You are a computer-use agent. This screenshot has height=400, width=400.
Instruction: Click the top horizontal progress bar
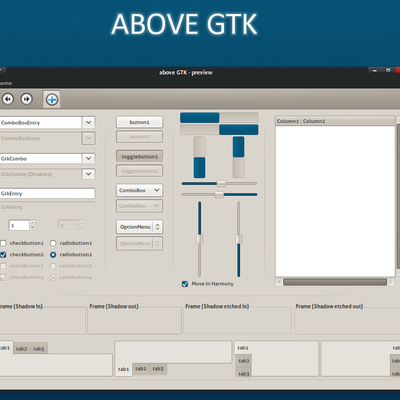[x=219, y=118]
